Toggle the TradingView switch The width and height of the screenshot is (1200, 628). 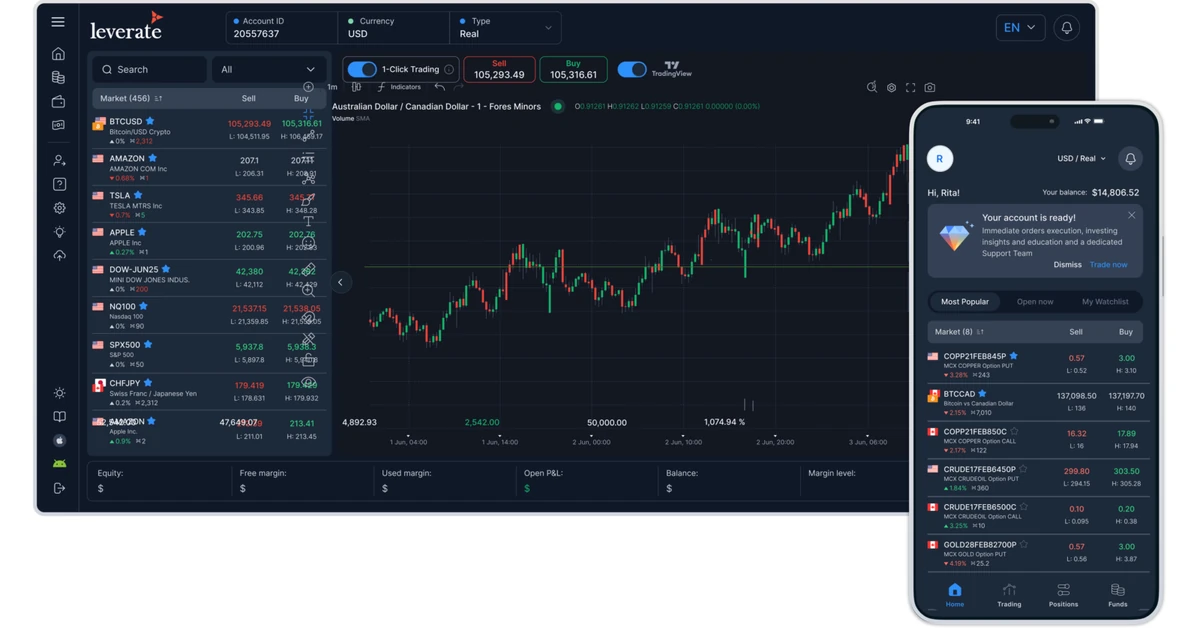[x=632, y=69]
